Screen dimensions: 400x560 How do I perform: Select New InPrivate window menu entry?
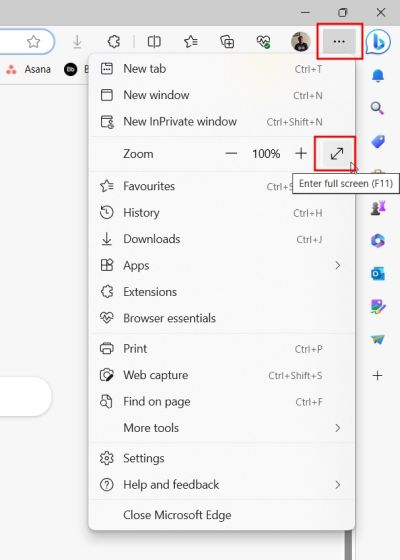pos(221,122)
